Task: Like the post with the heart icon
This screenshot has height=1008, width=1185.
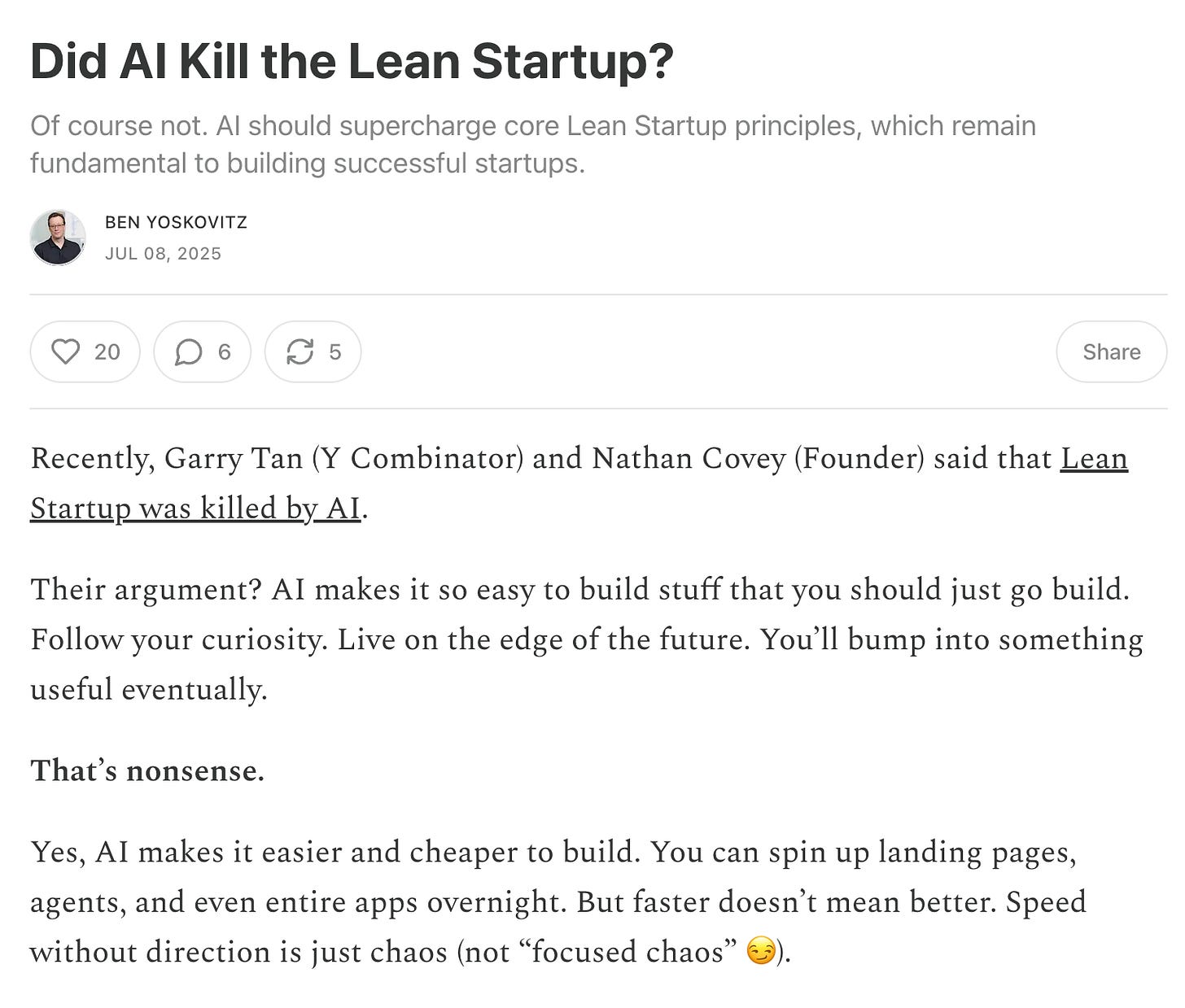Action: (x=65, y=351)
